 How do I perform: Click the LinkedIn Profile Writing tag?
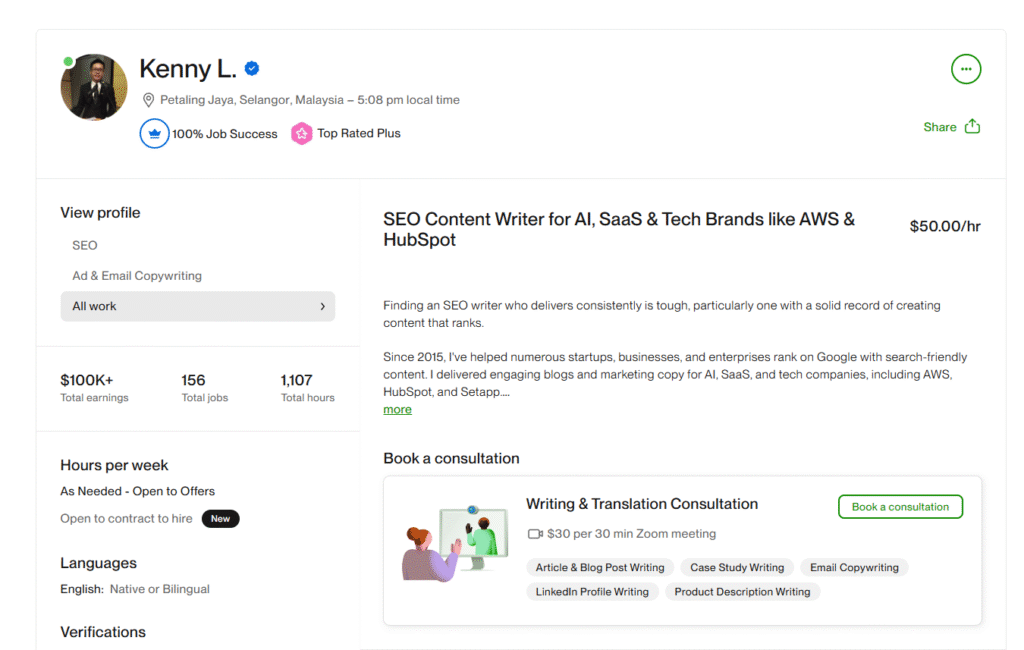point(592,591)
